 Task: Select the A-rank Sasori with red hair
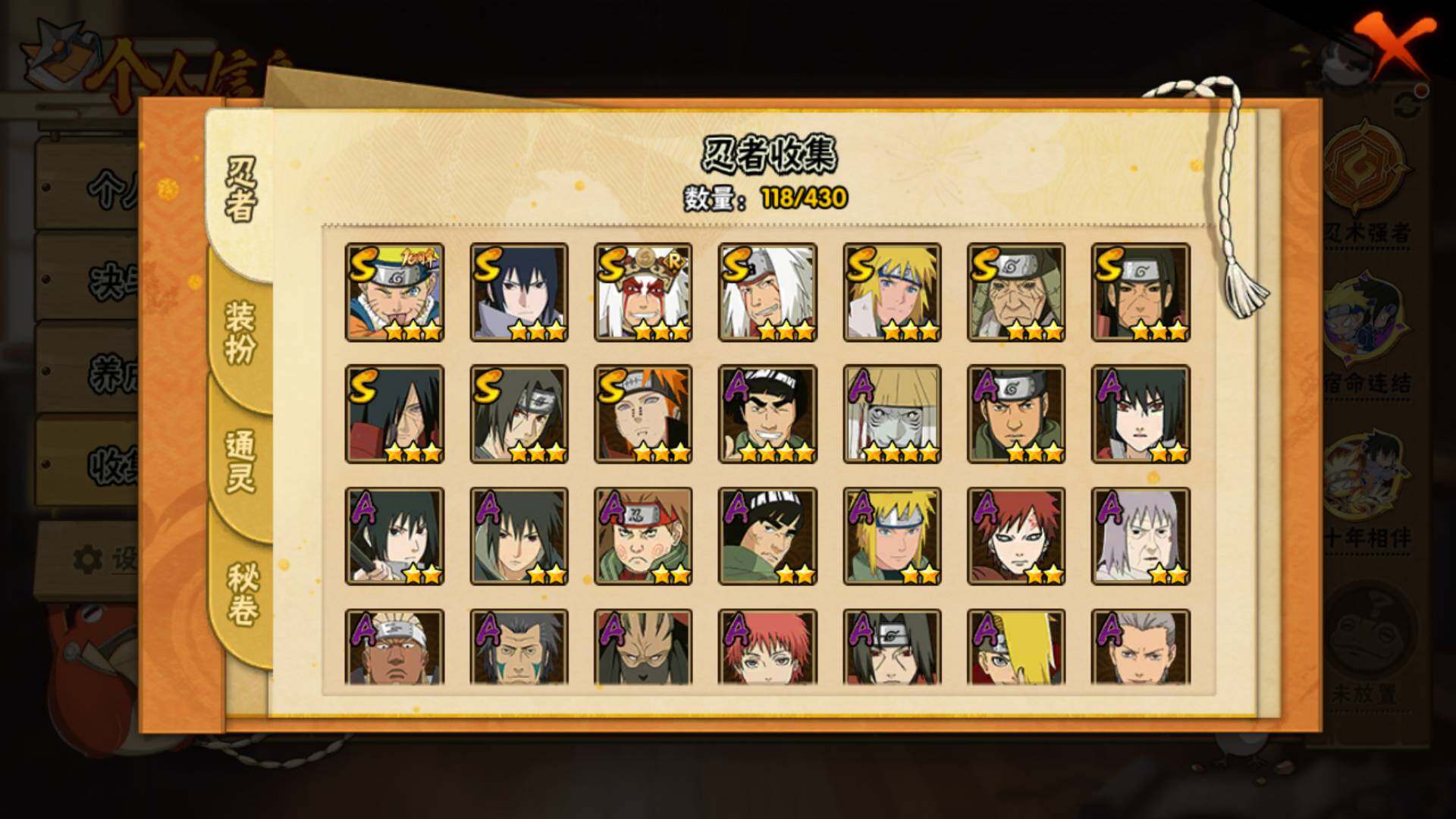pyautogui.click(x=767, y=647)
